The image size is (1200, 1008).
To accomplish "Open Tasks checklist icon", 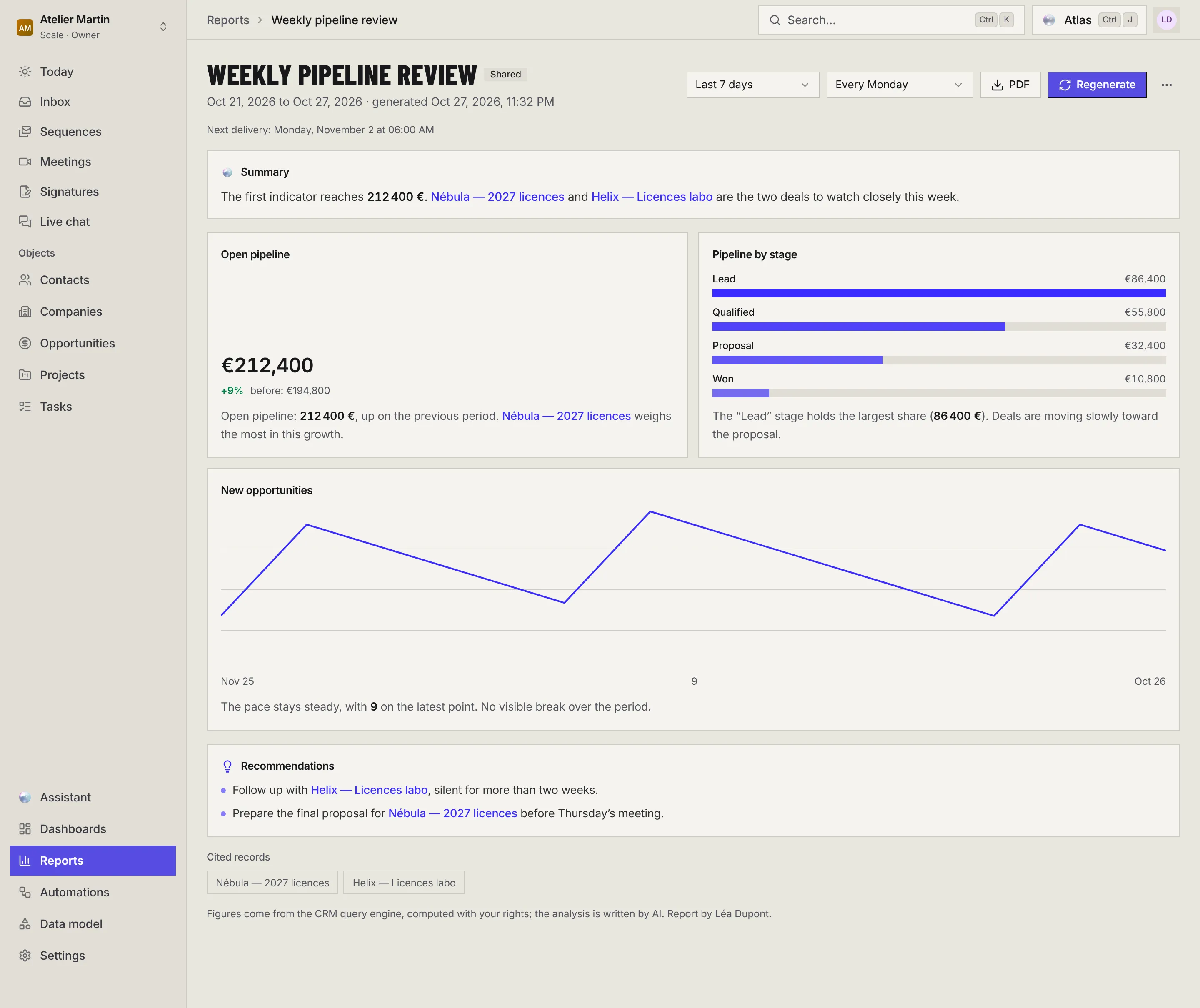I will point(25,406).
